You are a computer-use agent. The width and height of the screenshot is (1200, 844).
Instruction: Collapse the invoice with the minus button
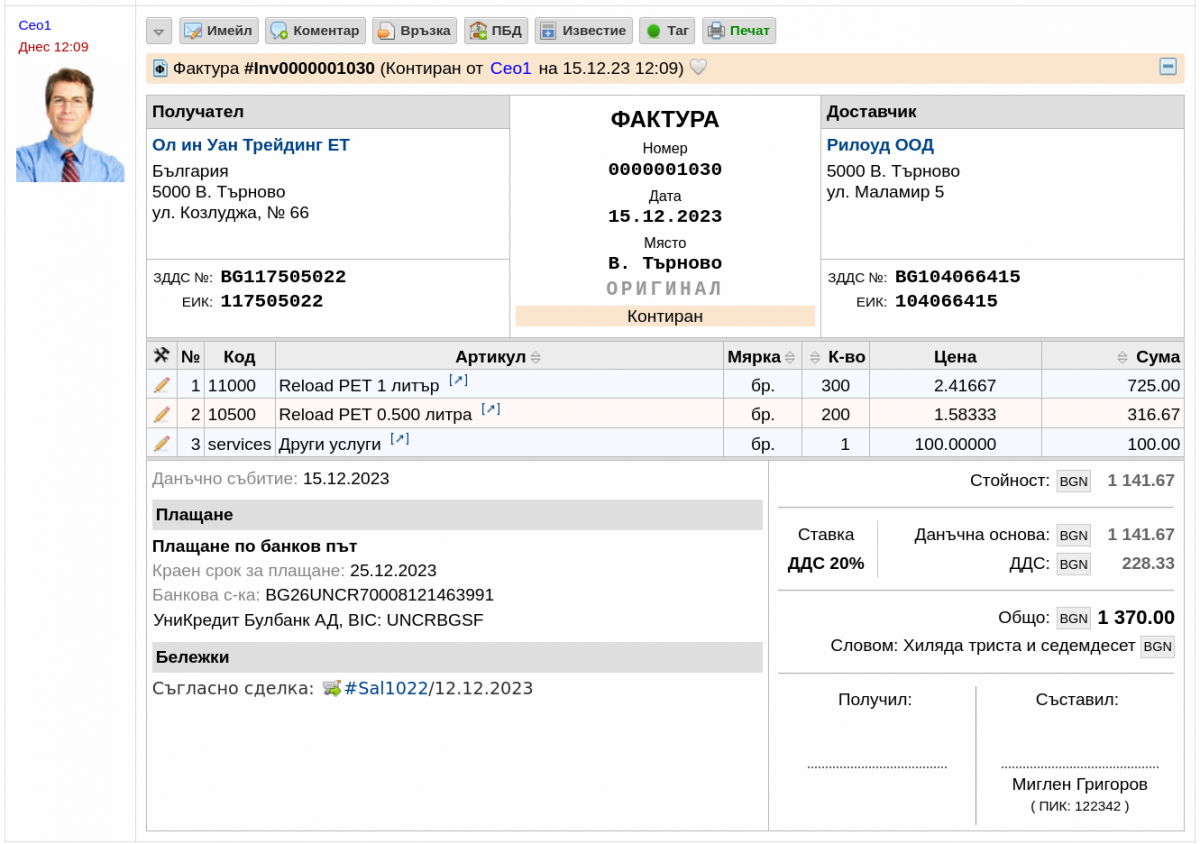[1167, 67]
